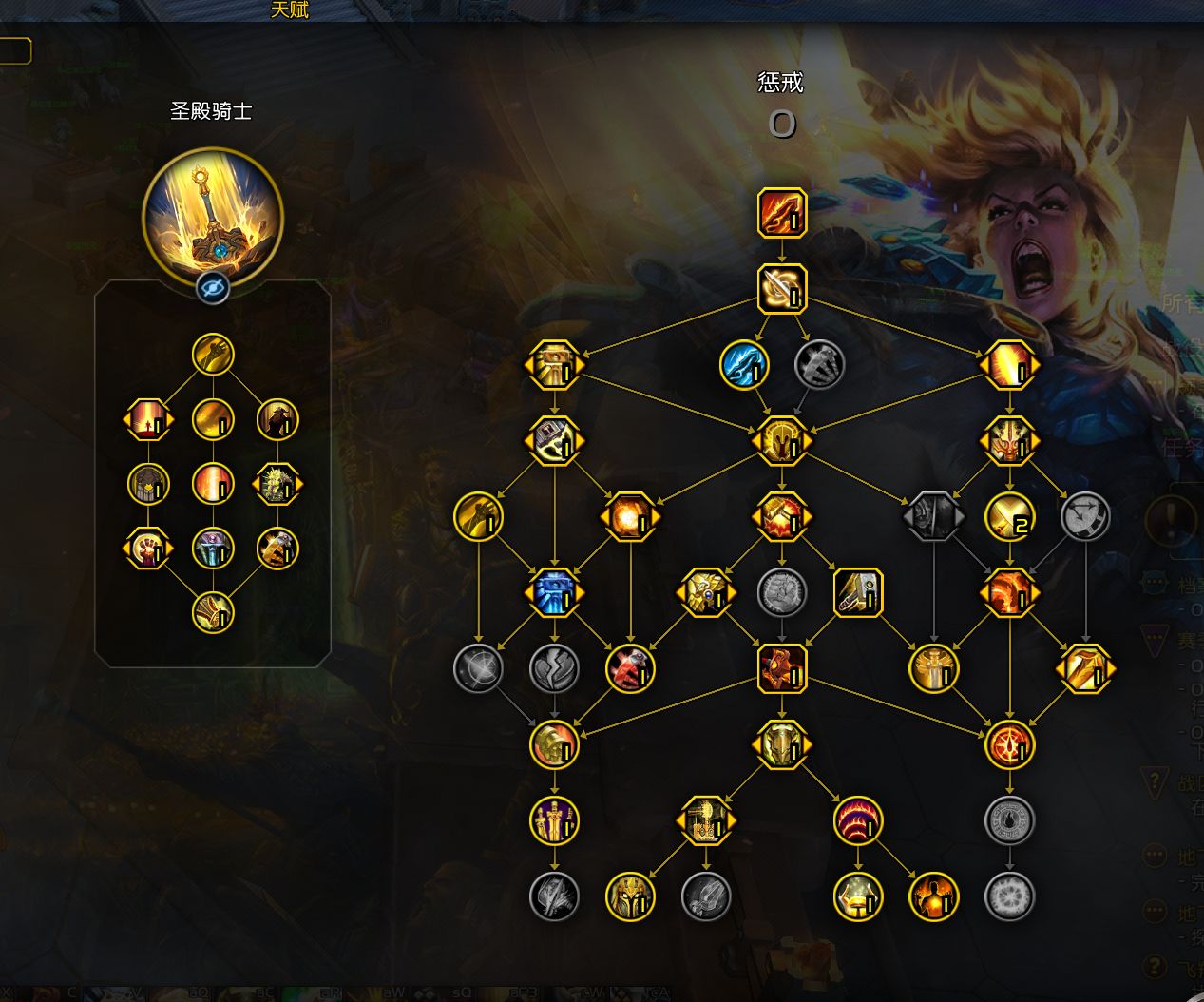This screenshot has width=1204, height=1002.
Task: Click the crossed swords talent with rank 2
Action: click(x=1009, y=516)
